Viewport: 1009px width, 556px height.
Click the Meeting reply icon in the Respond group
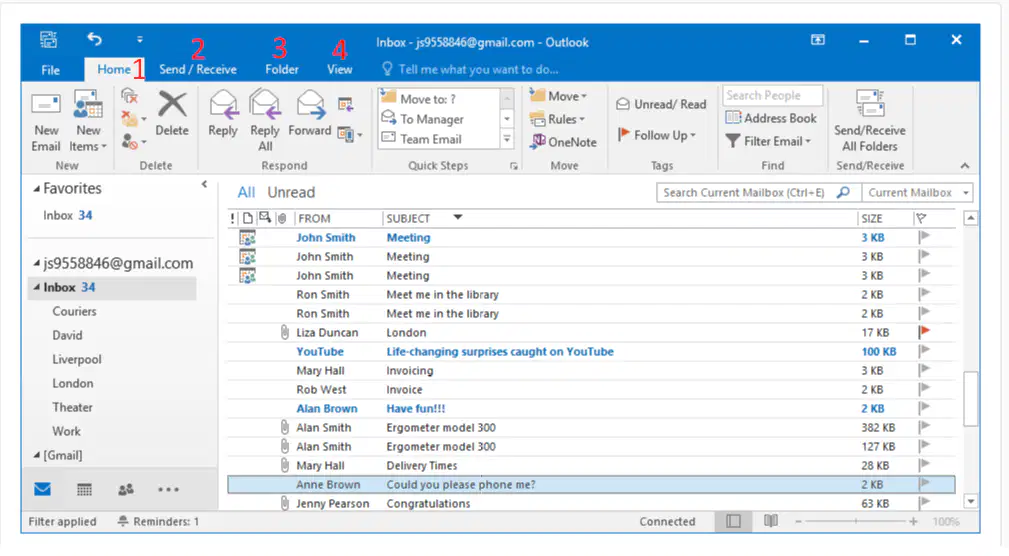(346, 104)
